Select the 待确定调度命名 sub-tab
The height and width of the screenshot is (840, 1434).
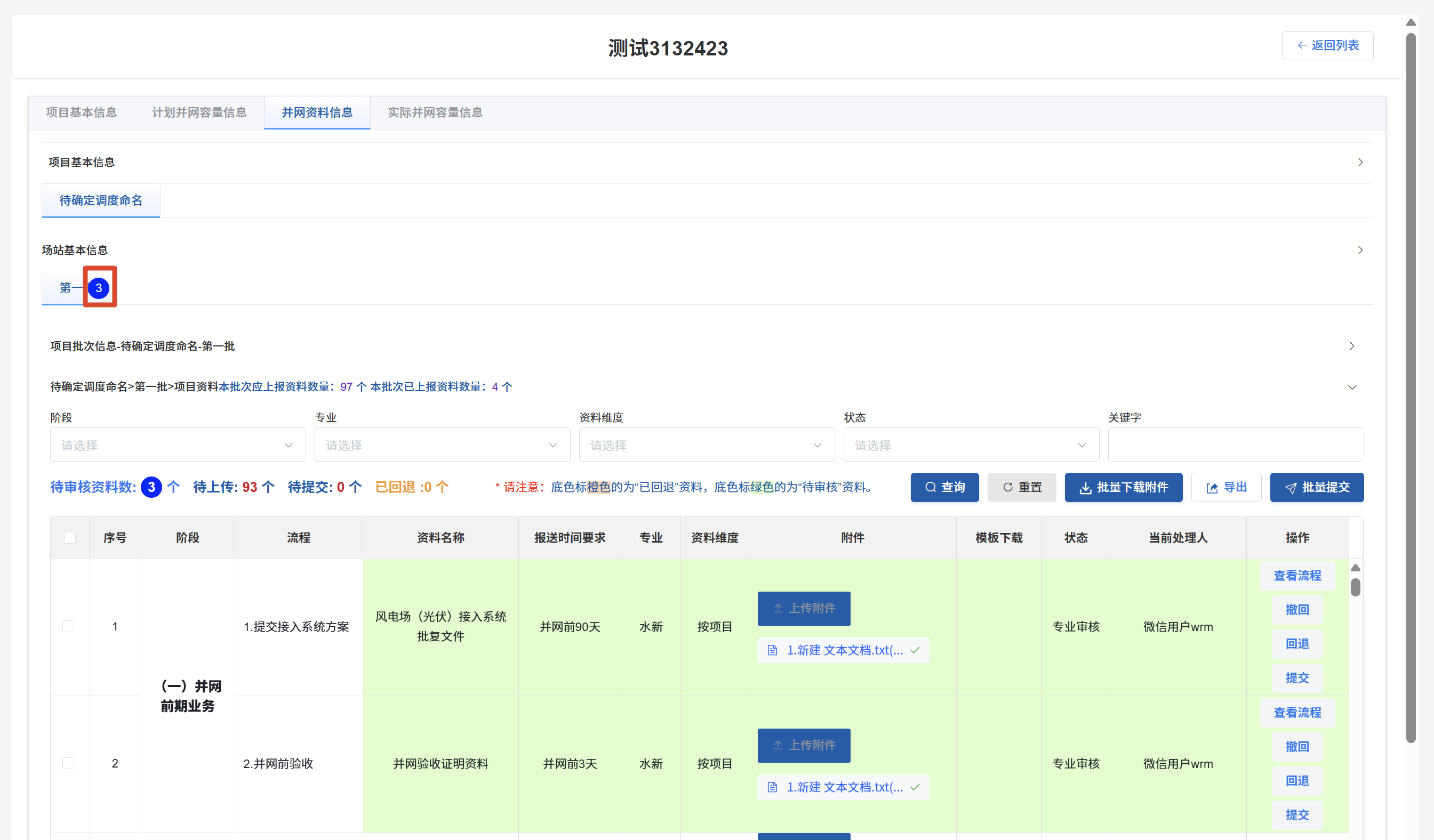[101, 200]
